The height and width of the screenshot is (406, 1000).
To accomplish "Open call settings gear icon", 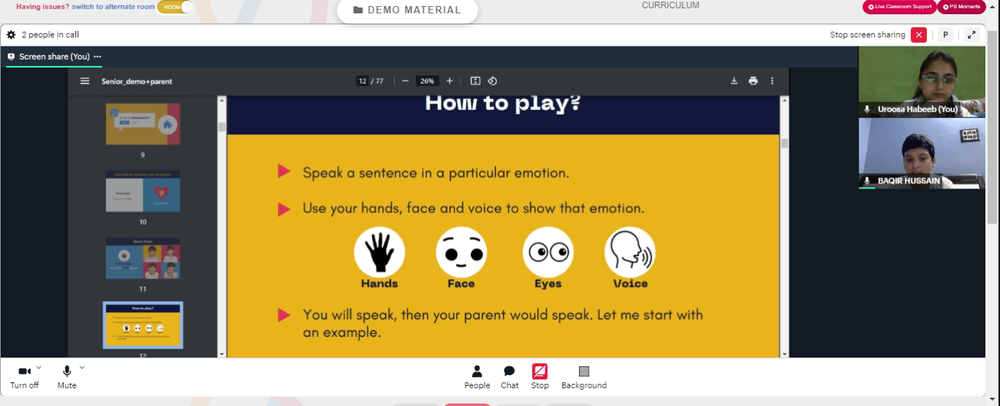I will click(x=11, y=35).
